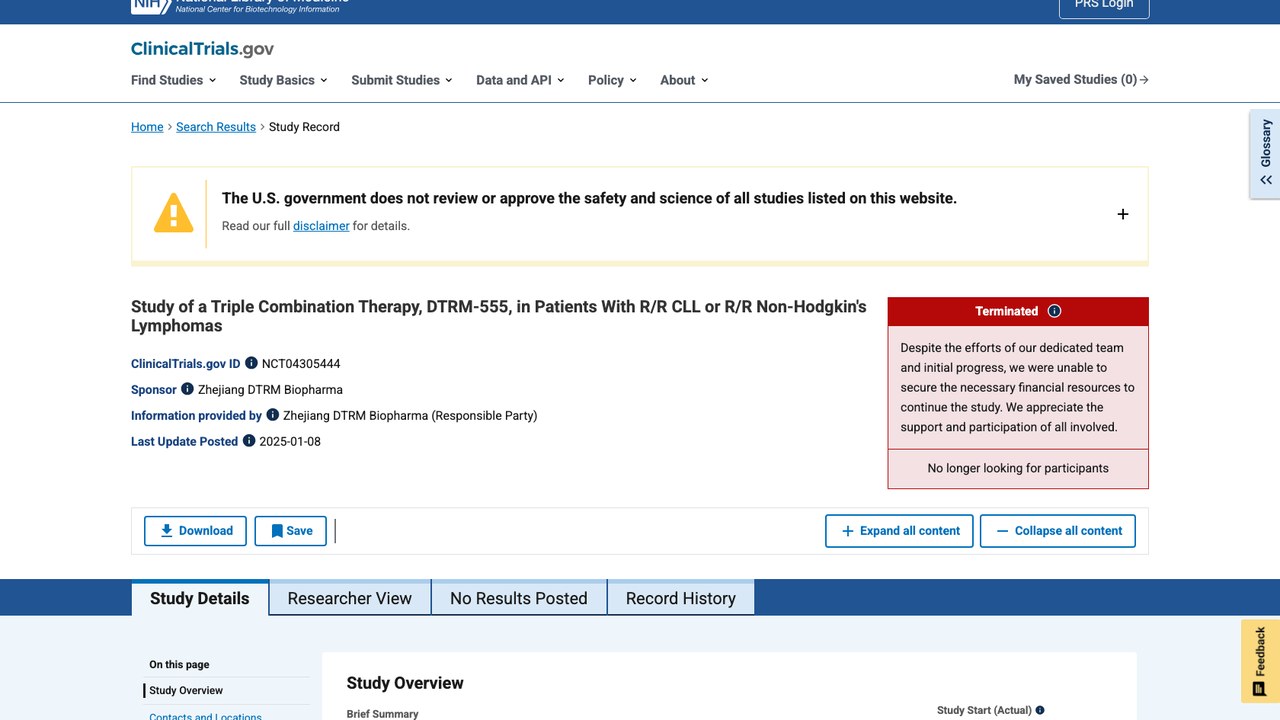Open the Data and API dropdown
This screenshot has width=1280, height=720.
coord(520,80)
